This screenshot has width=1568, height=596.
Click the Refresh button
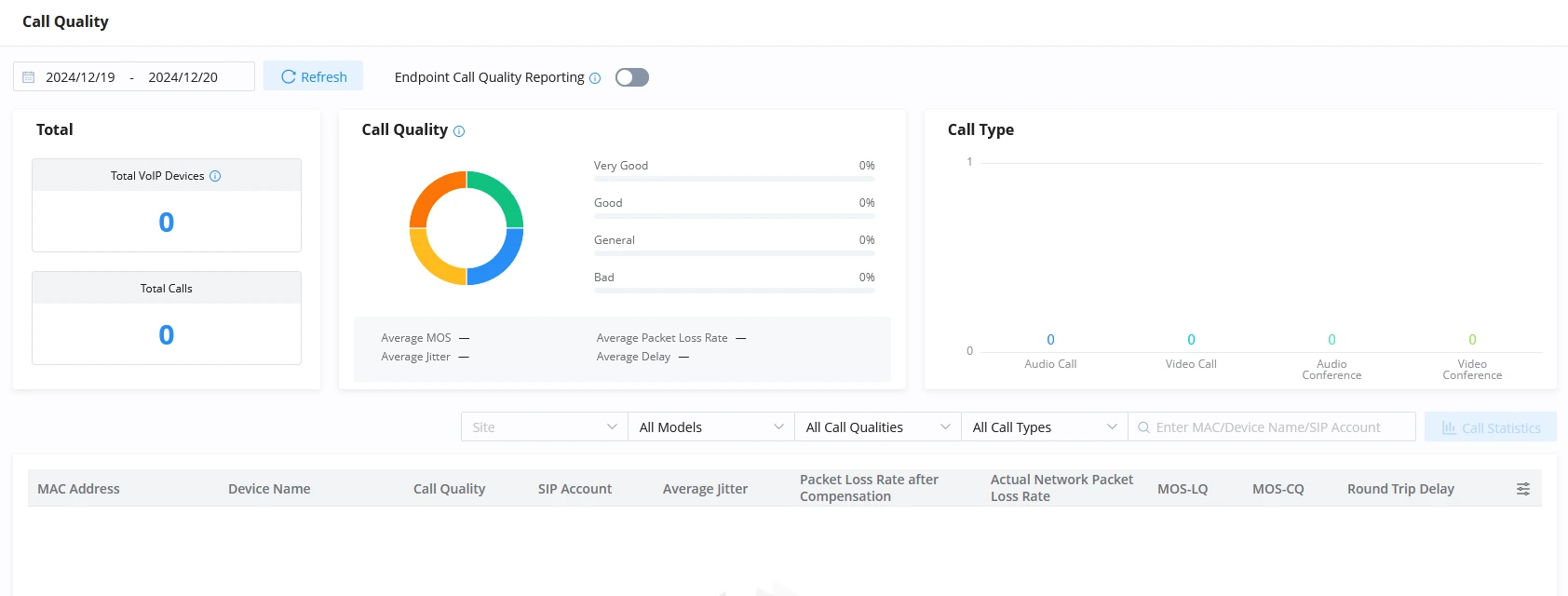[314, 76]
